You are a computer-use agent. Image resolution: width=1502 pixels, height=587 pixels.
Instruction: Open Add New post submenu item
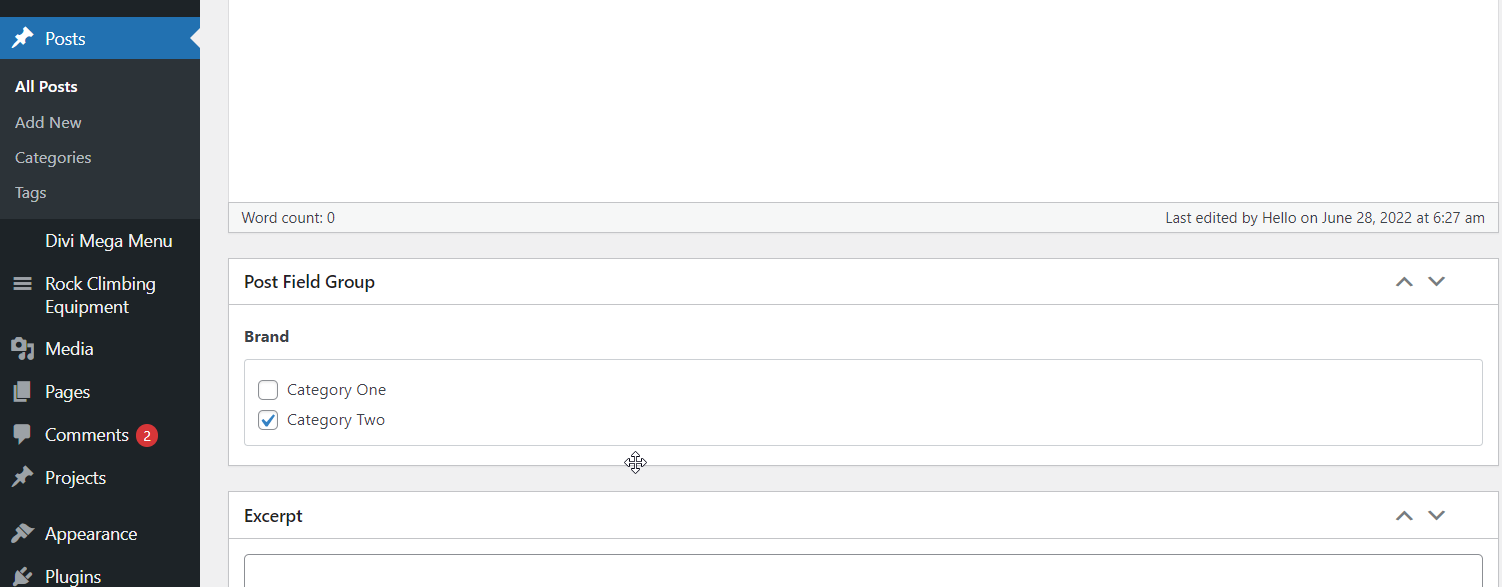click(48, 122)
